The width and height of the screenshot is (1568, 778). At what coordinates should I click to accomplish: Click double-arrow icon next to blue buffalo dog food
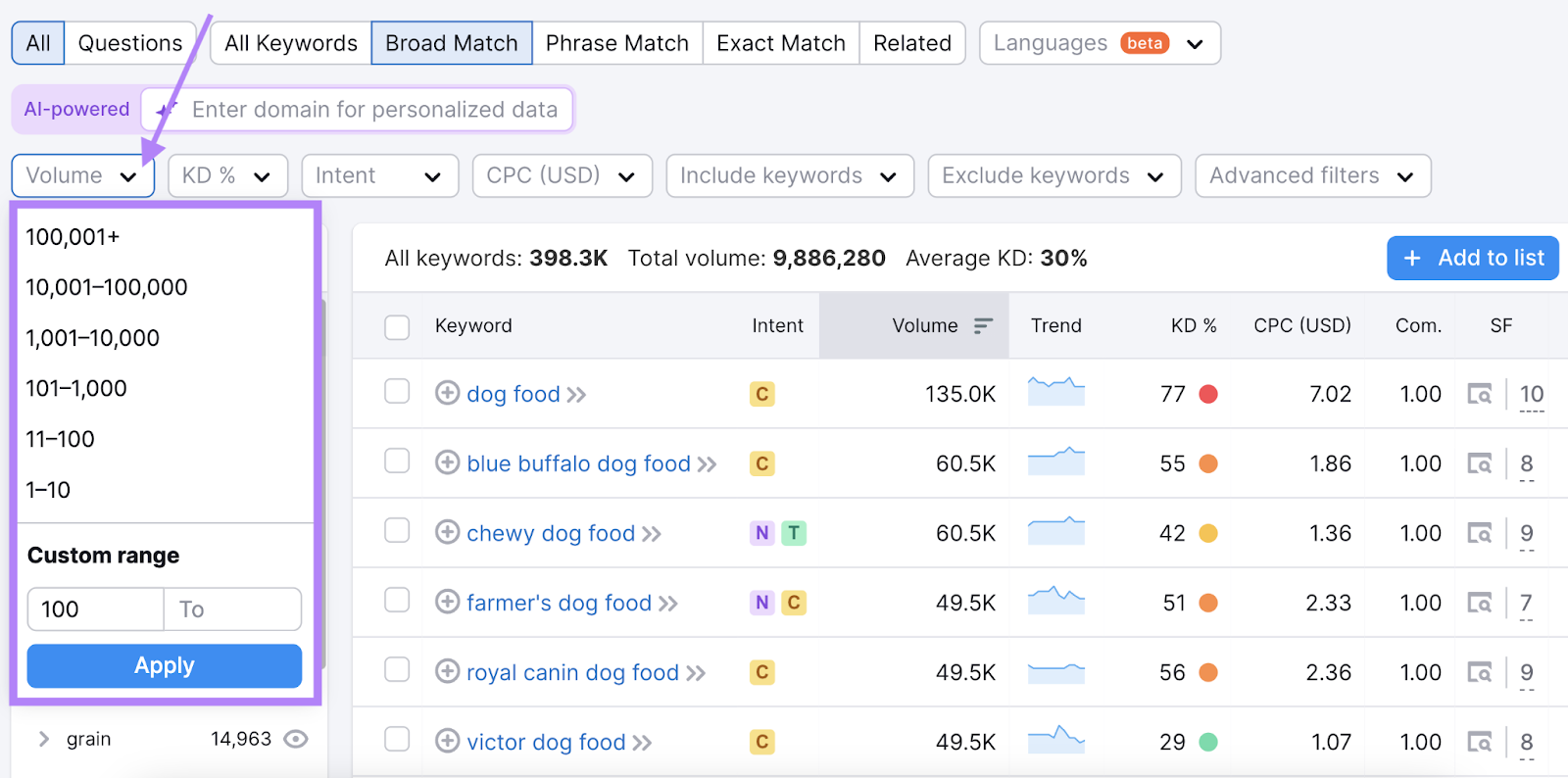[x=707, y=464]
